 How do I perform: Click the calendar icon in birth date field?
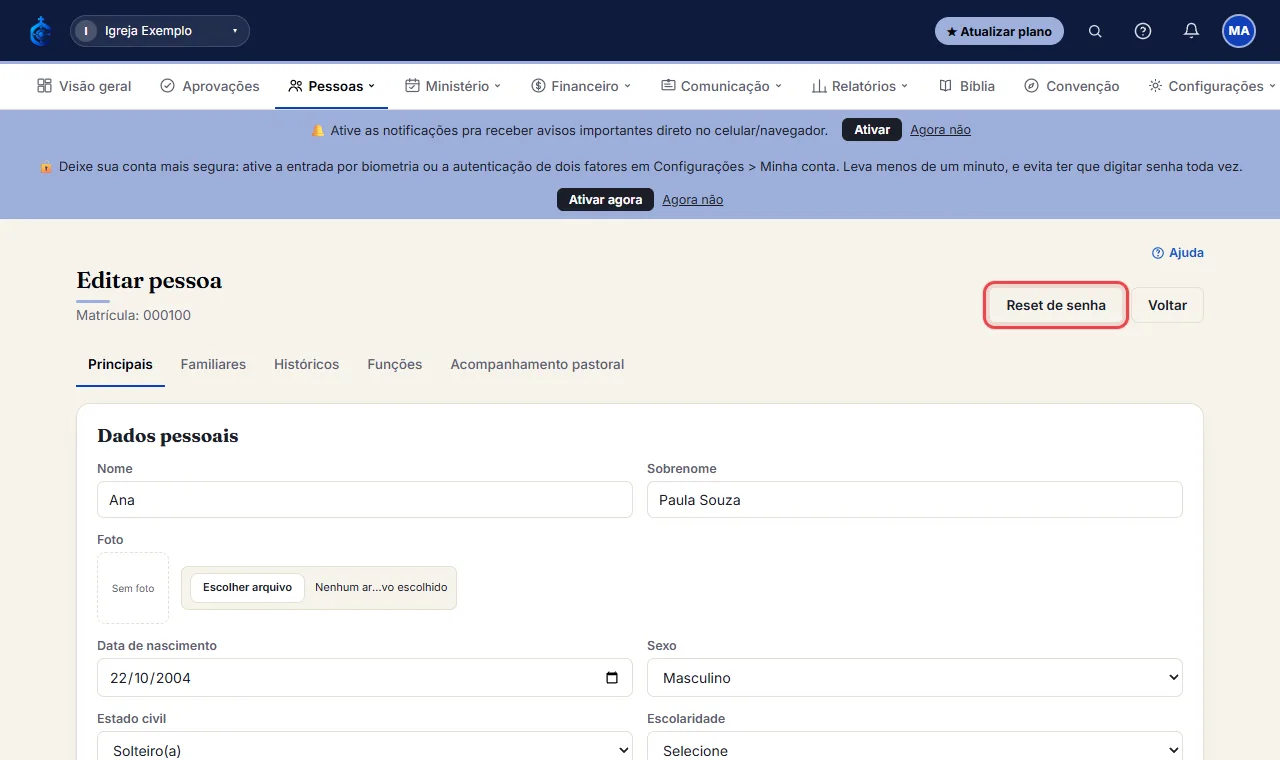(612, 678)
